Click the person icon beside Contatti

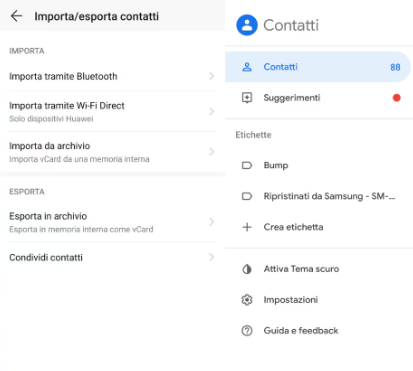(x=247, y=67)
